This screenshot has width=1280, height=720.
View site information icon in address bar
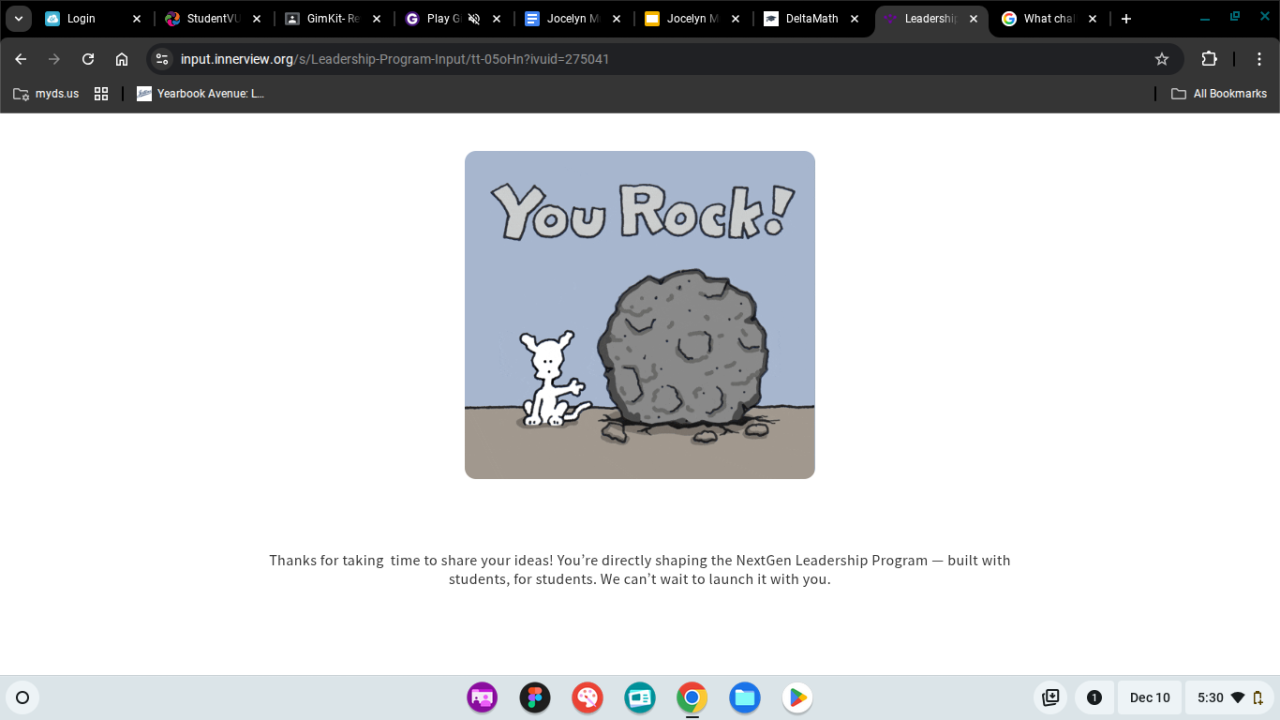(162, 59)
